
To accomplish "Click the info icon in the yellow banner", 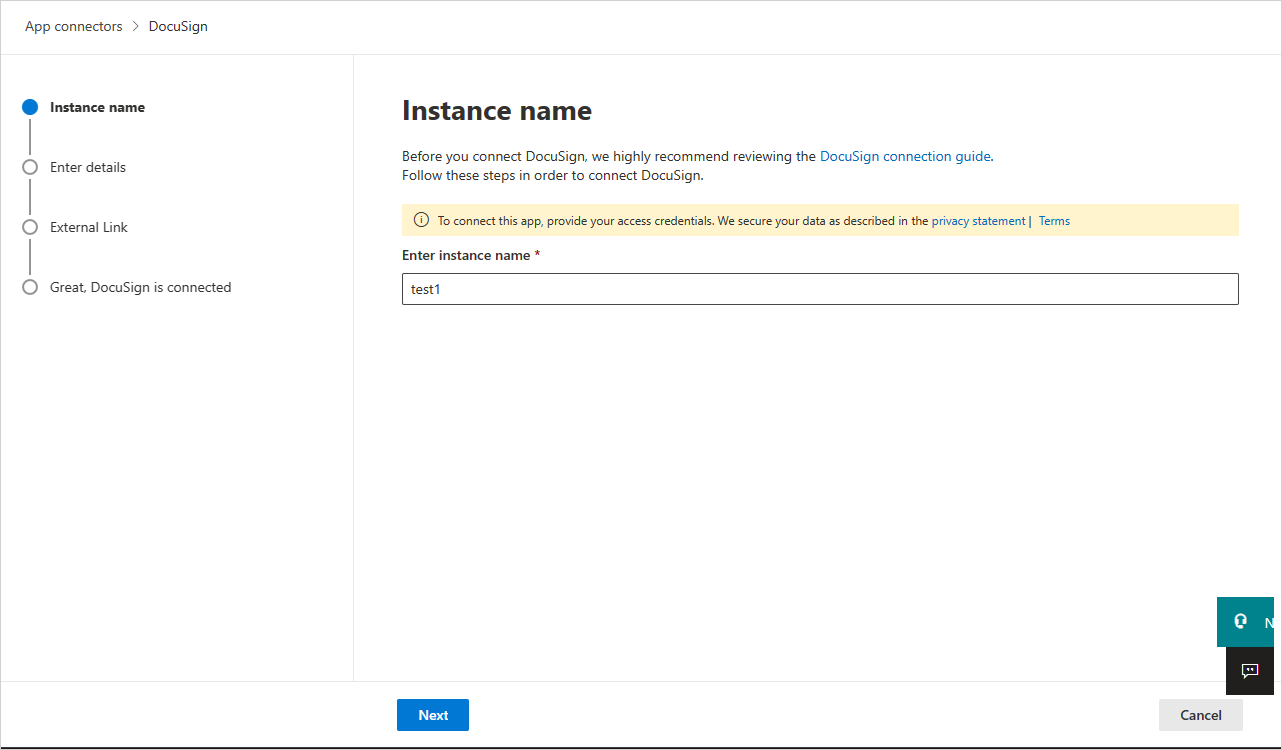I will pyautogui.click(x=421, y=220).
